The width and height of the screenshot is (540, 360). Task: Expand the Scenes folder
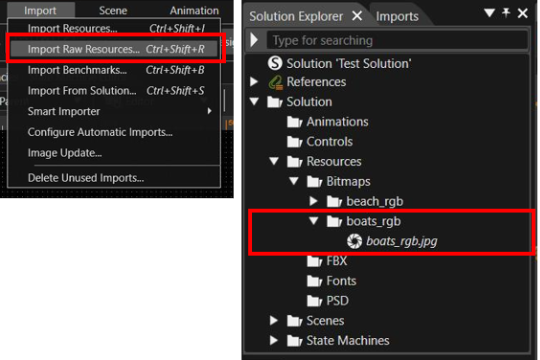coord(274,320)
